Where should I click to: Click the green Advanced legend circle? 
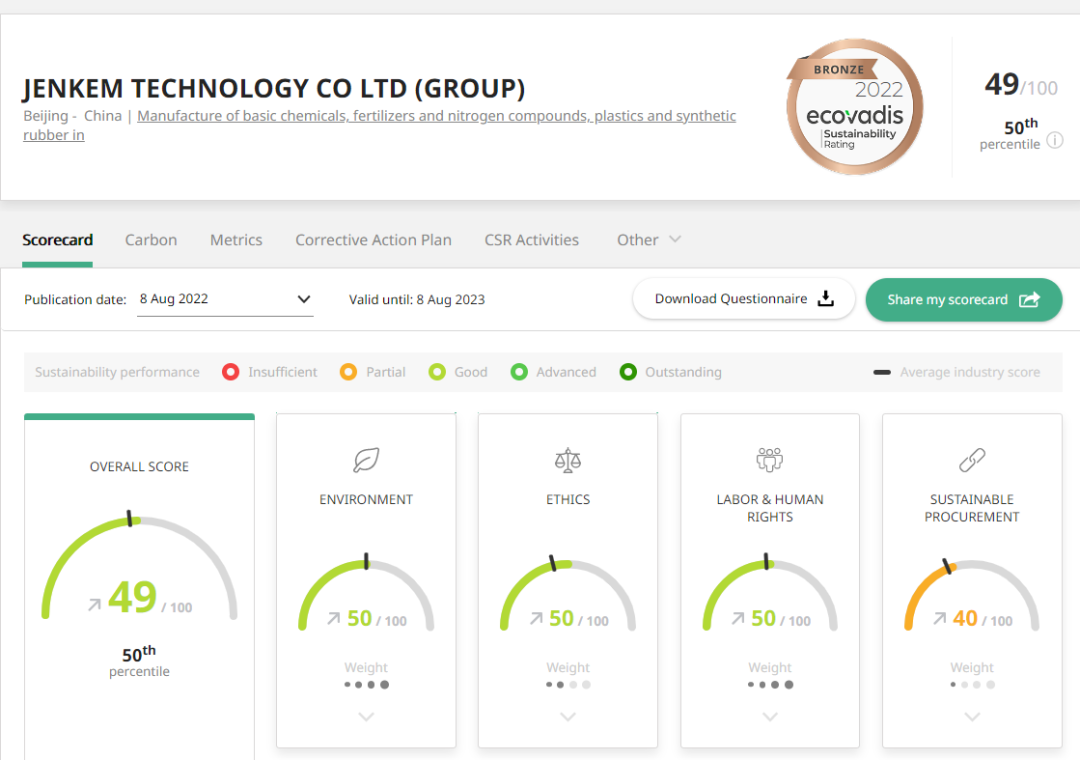[x=519, y=372]
